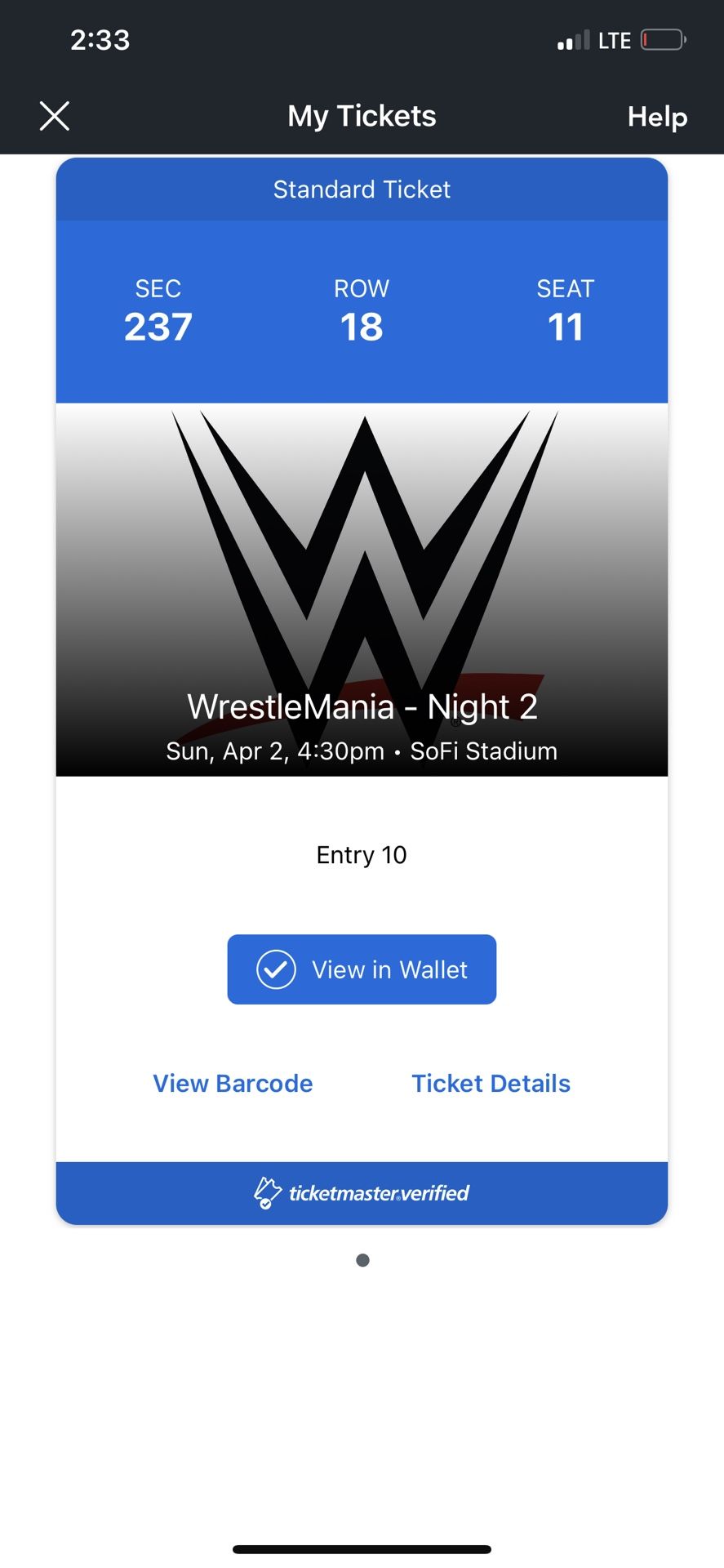Tap the Standard Ticket header

coord(362,189)
